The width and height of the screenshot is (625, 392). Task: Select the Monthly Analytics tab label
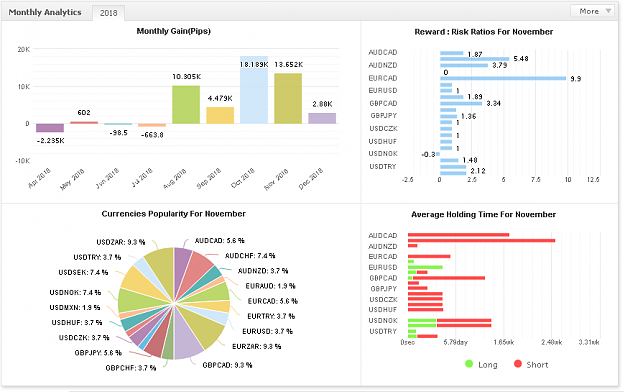45,12
